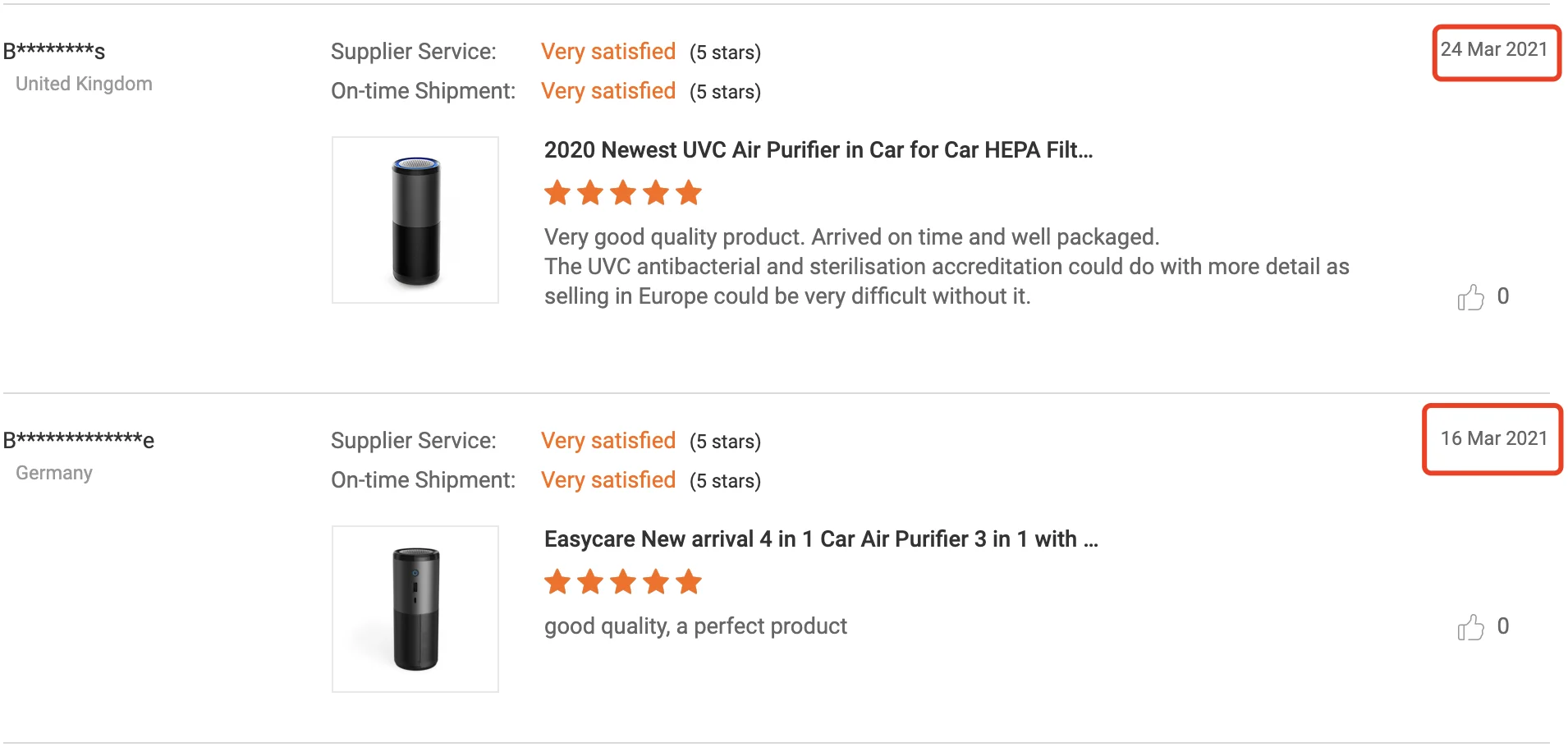1568x747 pixels.
Task: Click the 16 Mar 2021 review date
Action: pos(1493,439)
